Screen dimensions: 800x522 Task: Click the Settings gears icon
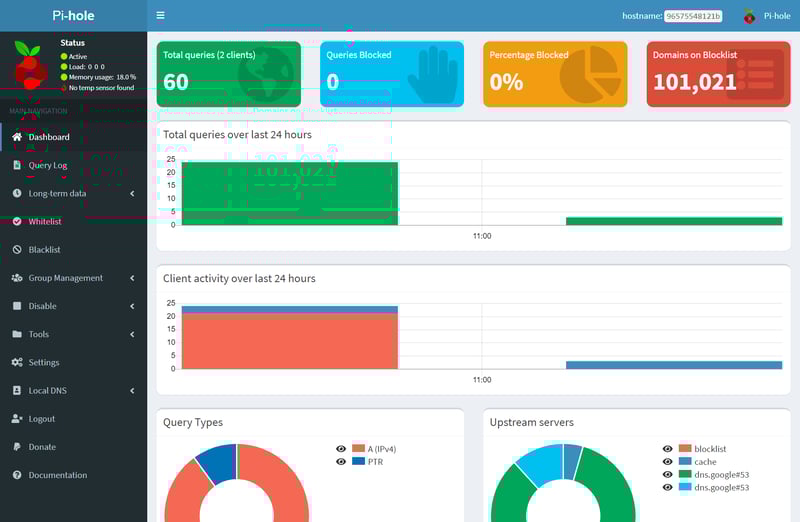coord(17,362)
